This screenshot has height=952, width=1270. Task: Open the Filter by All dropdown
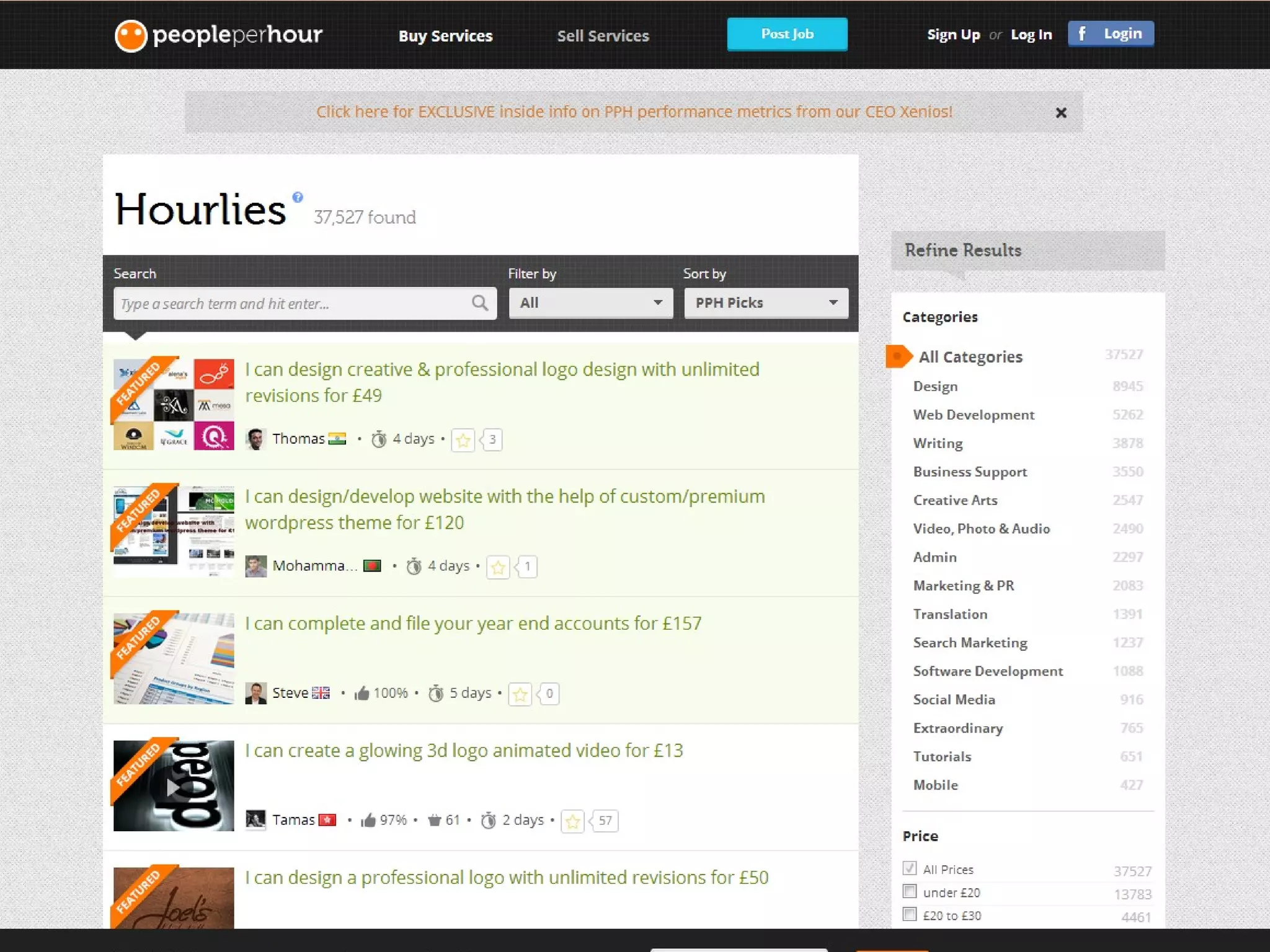pos(590,303)
